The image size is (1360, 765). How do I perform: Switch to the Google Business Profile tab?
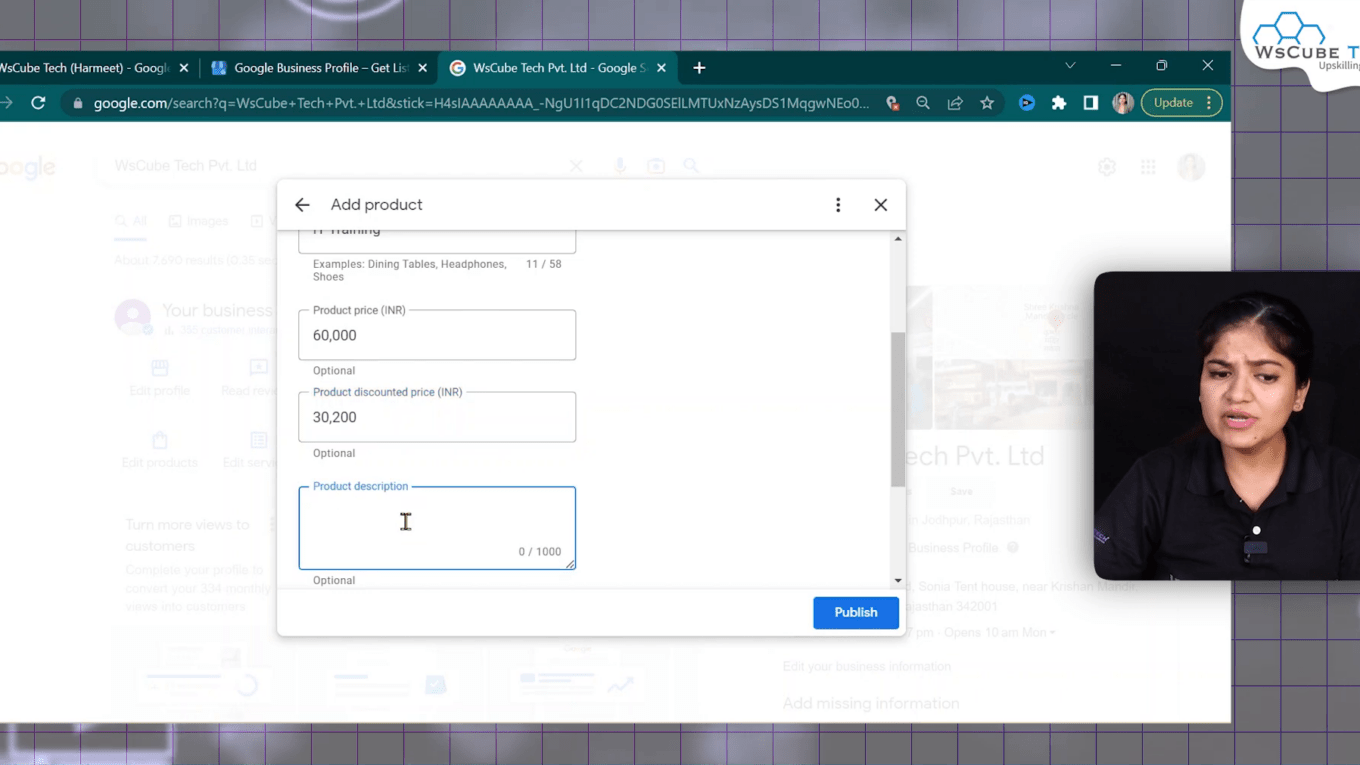(311, 68)
